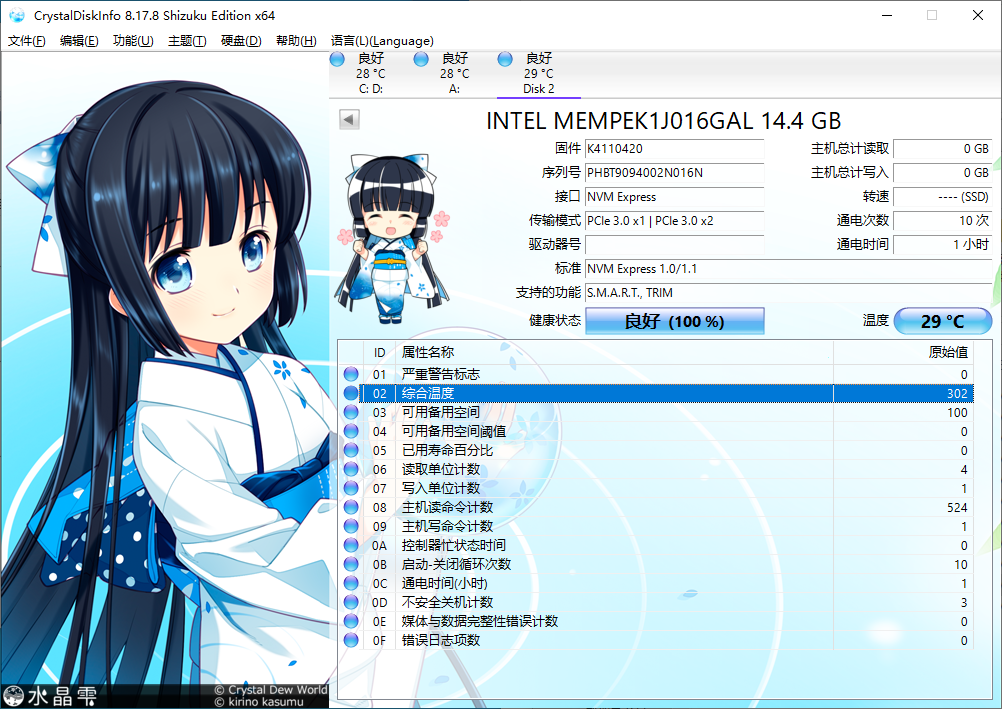Click the status orb for 04 可用备用空间阈值
The image size is (1002, 709).
(x=351, y=432)
